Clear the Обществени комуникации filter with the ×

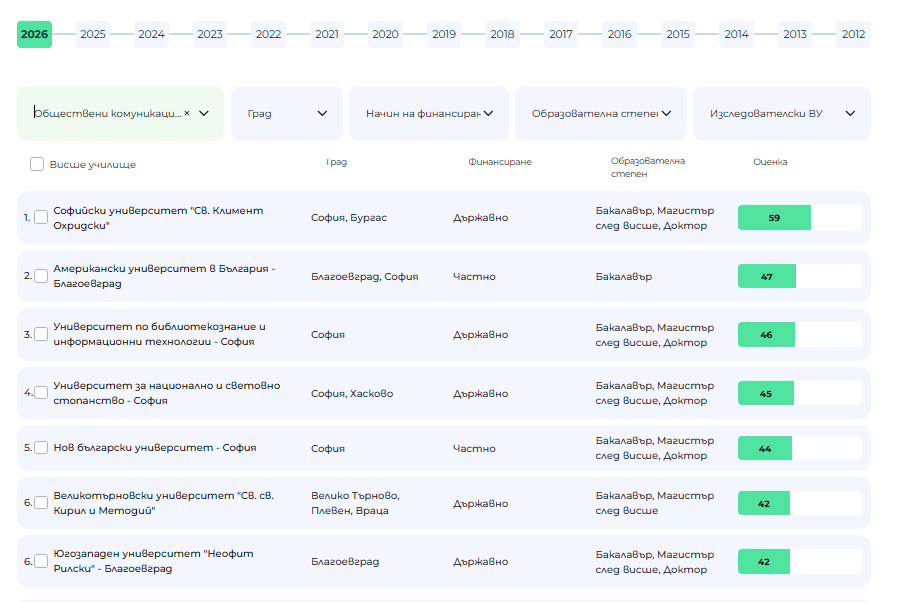pos(187,113)
